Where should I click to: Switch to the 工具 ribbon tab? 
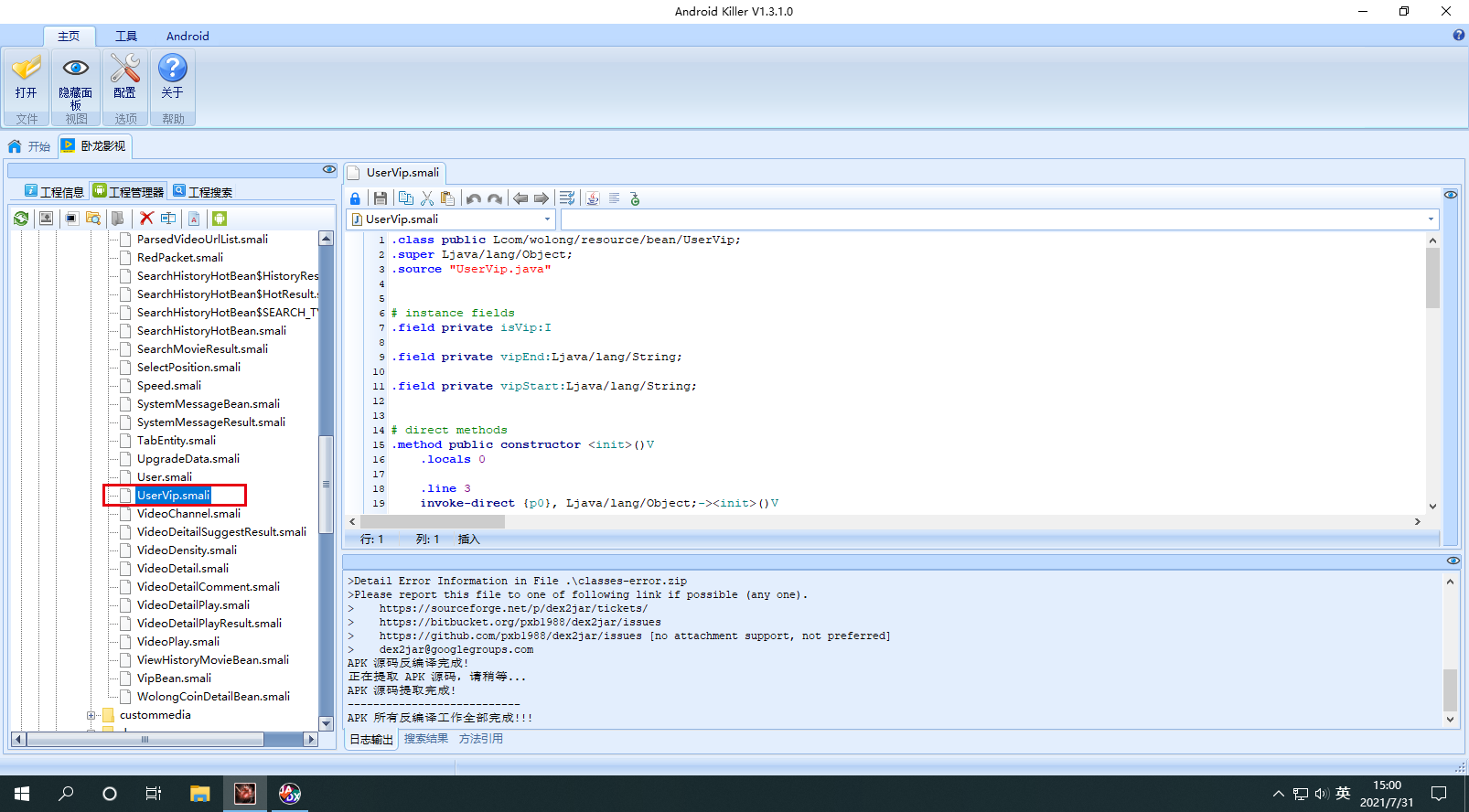(x=126, y=36)
